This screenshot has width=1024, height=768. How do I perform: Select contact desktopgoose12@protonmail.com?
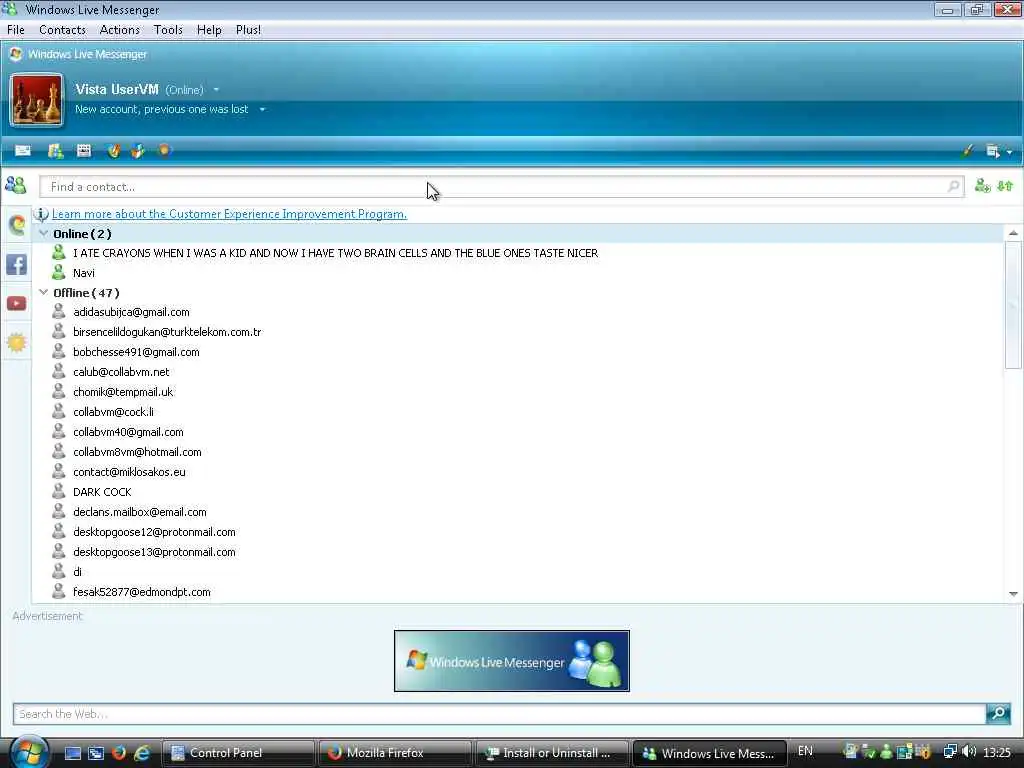click(154, 532)
